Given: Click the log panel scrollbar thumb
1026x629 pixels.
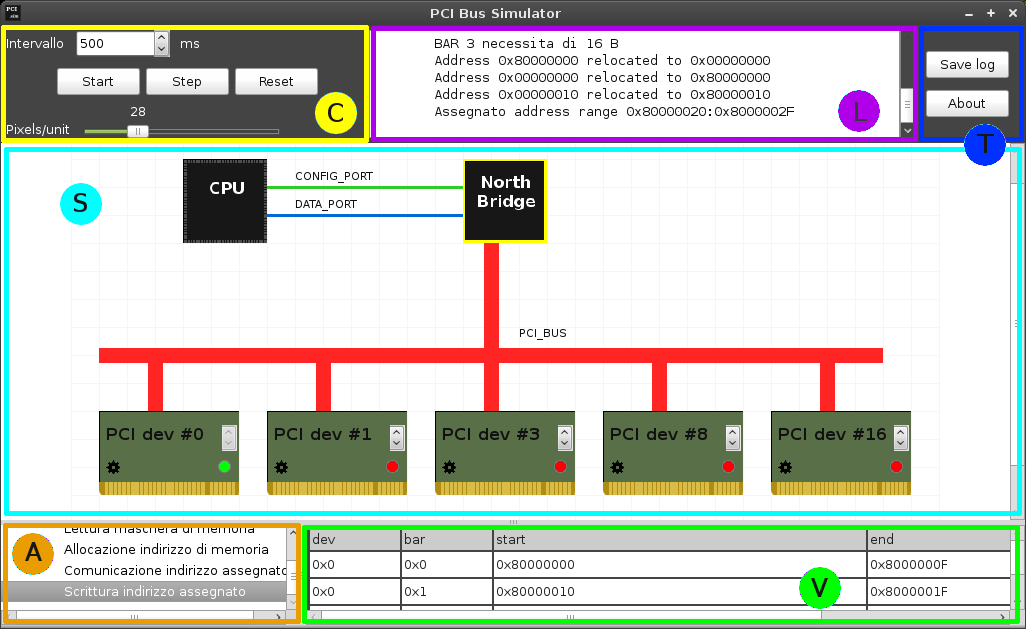Looking at the screenshot, I should point(907,105).
